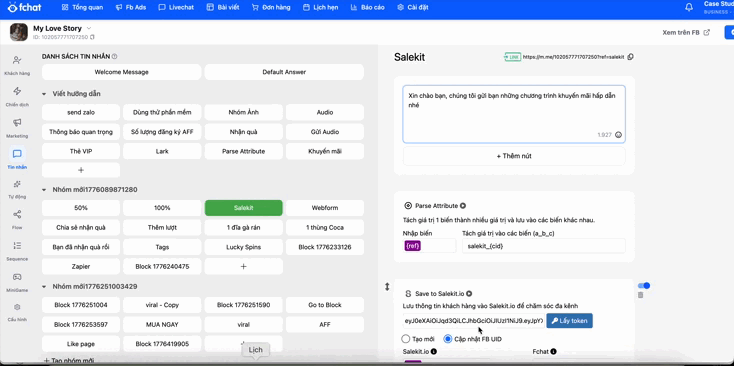The width and height of the screenshot is (734, 366).
Task: Click the Tạo nhóm mới link
Action: coord(68,360)
